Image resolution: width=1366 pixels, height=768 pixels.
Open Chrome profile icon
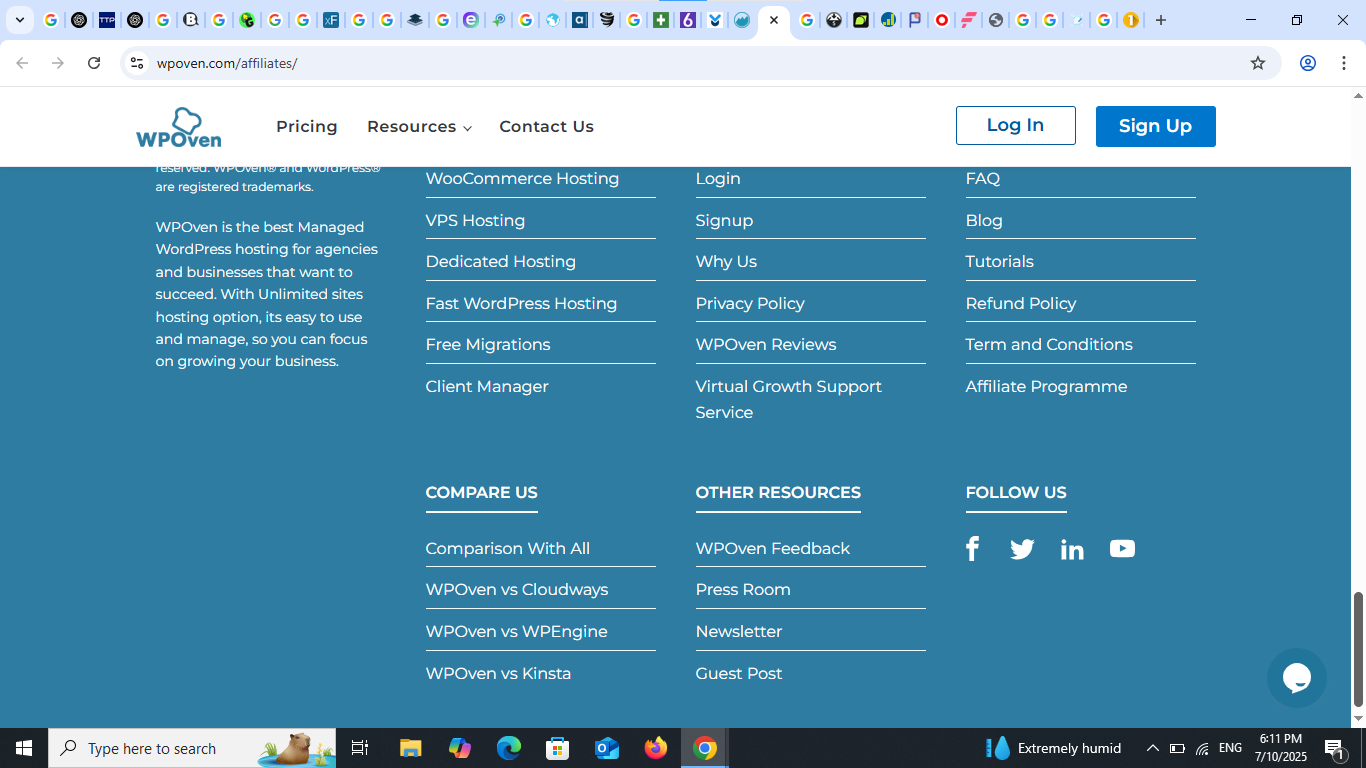1307,63
